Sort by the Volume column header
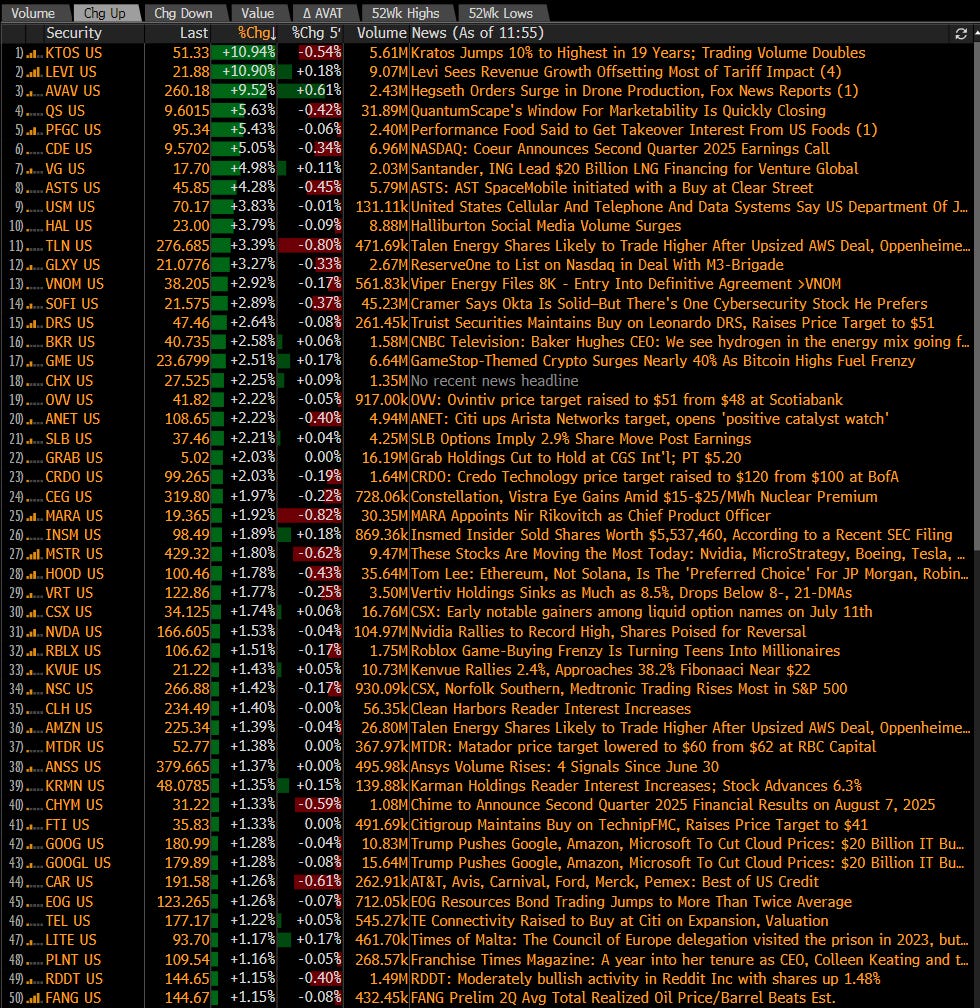980x1008 pixels. (x=381, y=33)
